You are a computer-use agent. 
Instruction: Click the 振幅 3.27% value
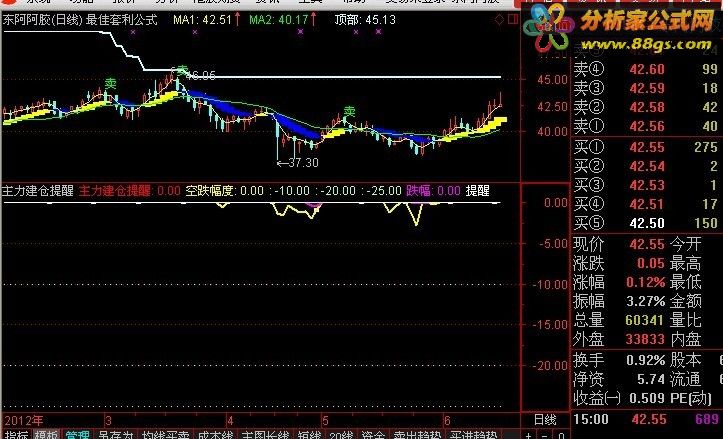coord(646,301)
